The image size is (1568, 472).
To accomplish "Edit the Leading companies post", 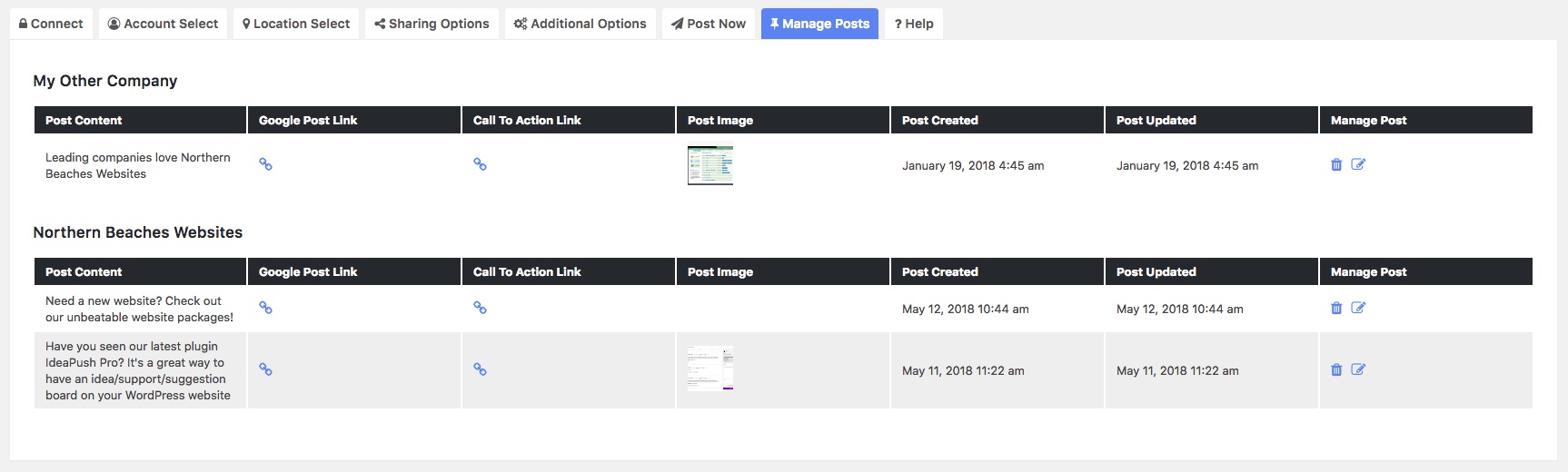I will (x=1358, y=164).
